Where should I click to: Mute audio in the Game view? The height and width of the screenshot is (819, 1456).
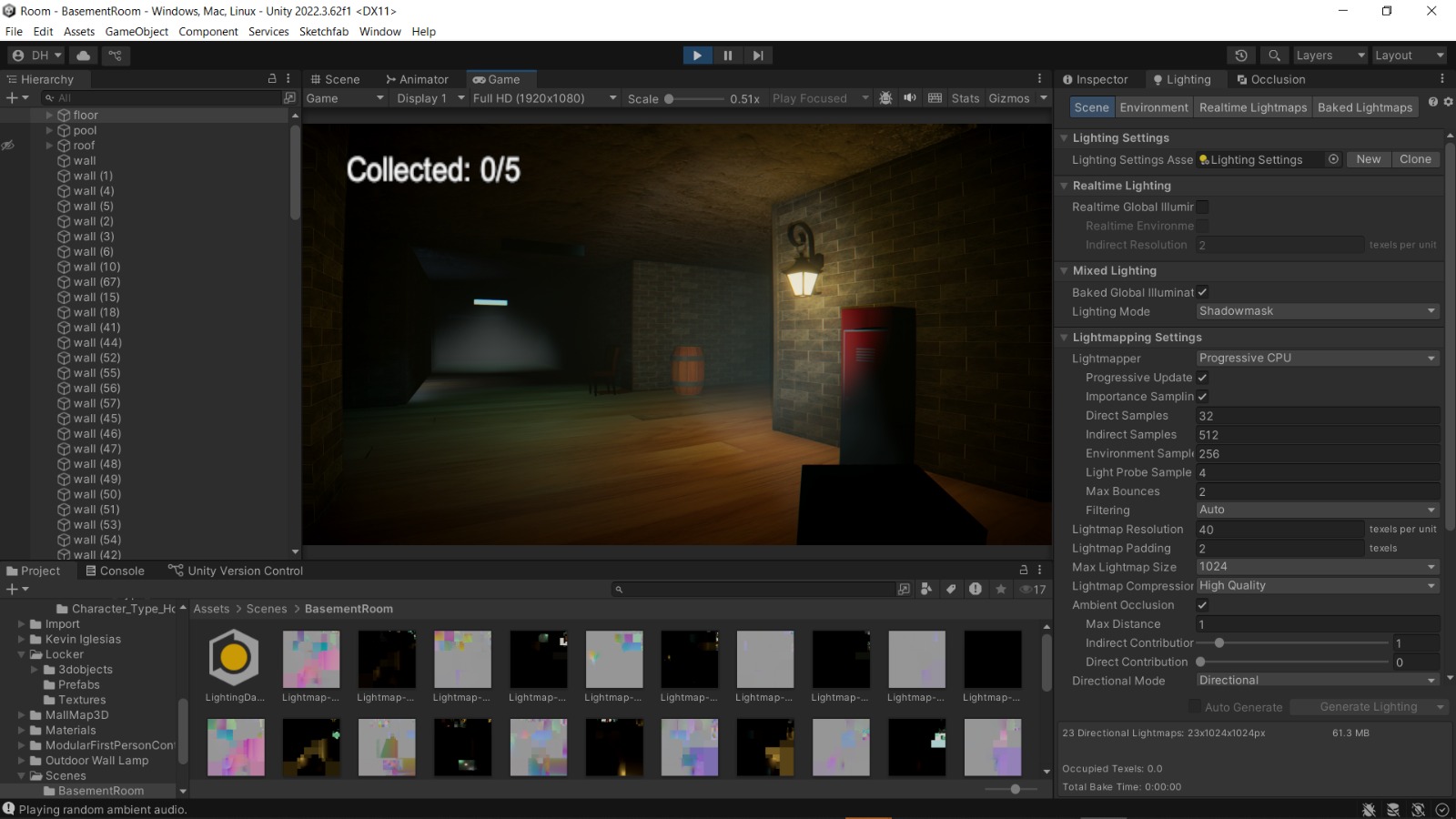(x=910, y=97)
